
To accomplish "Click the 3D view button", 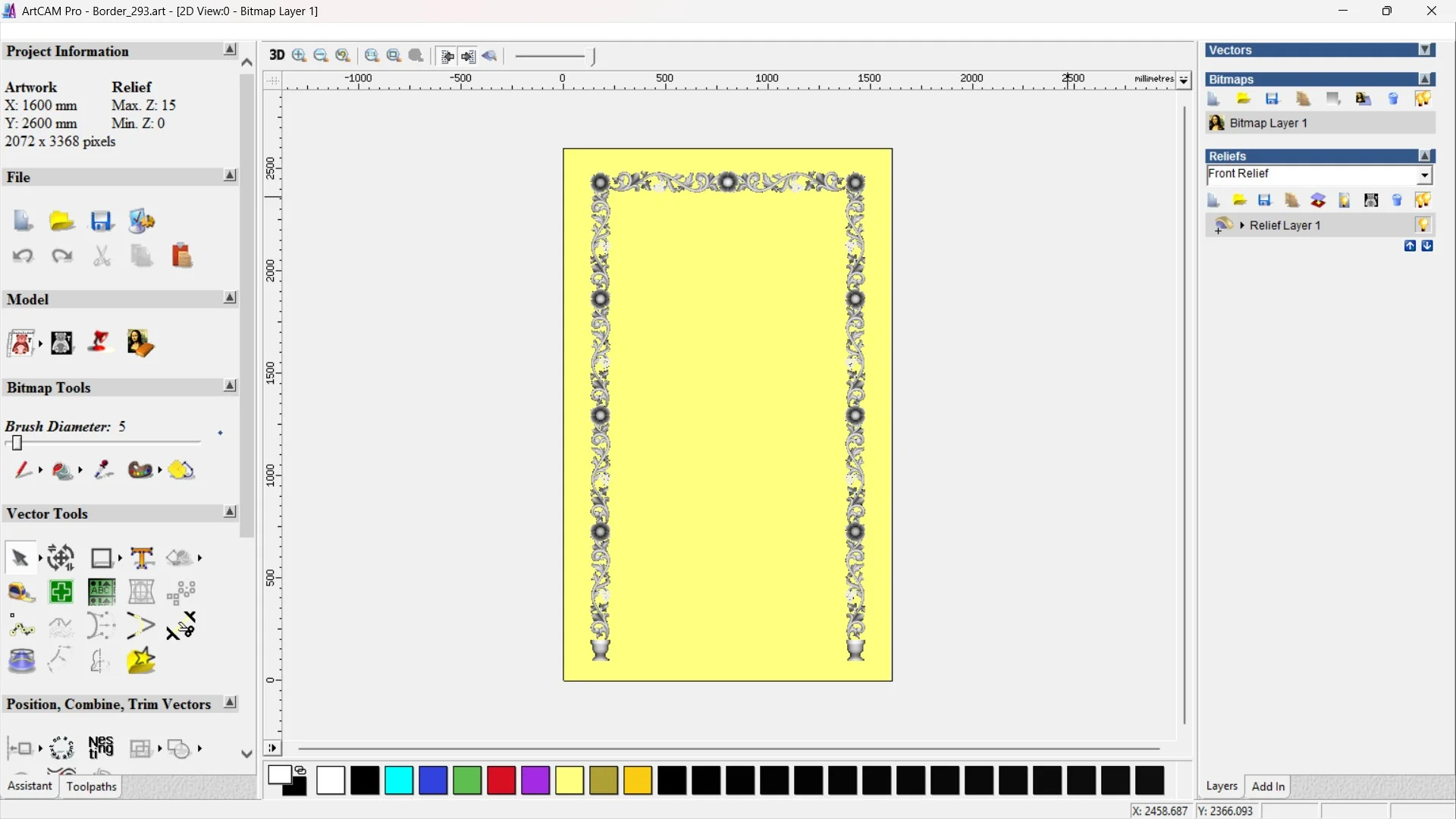I will click(277, 55).
